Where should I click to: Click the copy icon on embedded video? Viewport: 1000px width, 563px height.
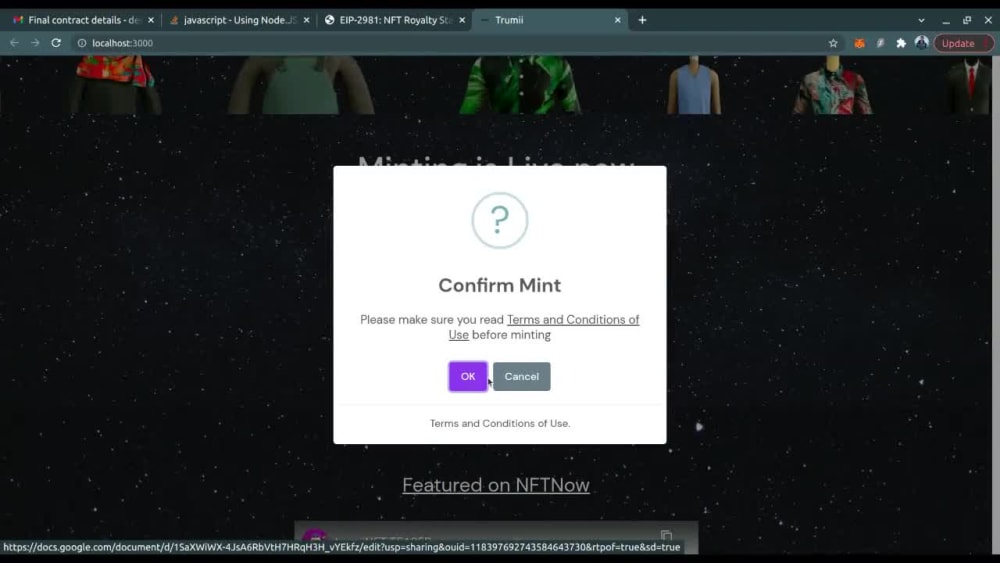[x=666, y=534]
